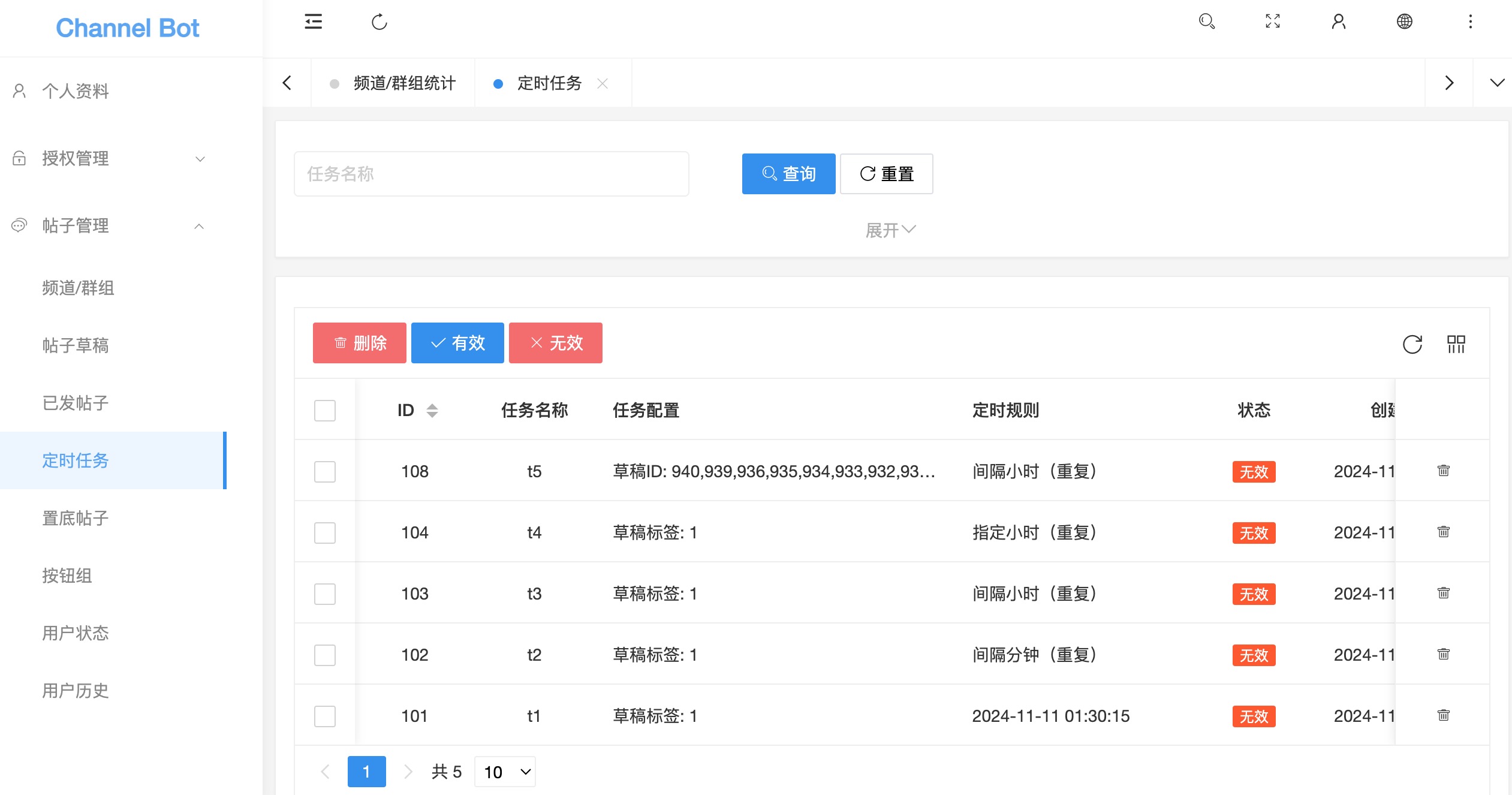The height and width of the screenshot is (795, 1512).
Task: Delete task 101 with trash icon
Action: pyautogui.click(x=1443, y=715)
